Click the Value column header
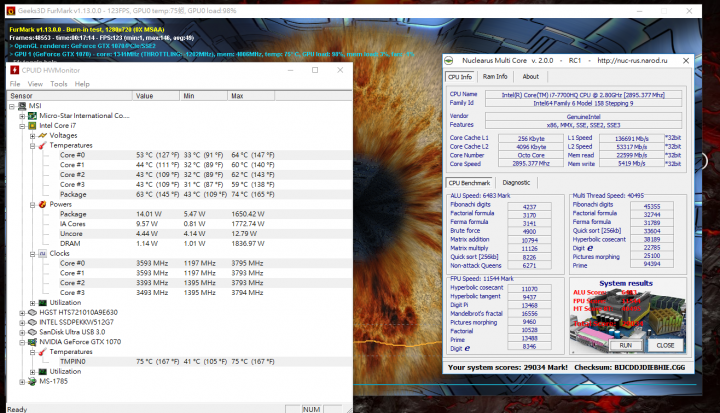Screen dimensions: 720x413 (156, 96)
